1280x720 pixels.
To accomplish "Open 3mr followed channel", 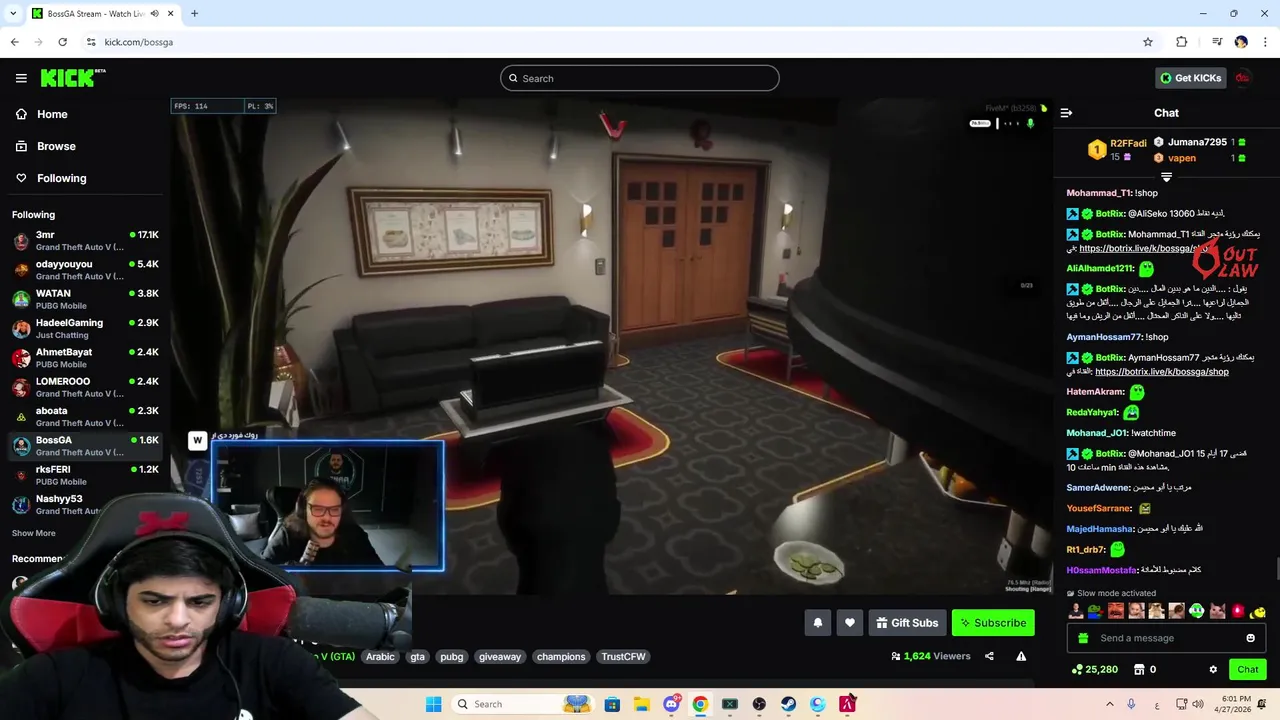I will 85,241.
